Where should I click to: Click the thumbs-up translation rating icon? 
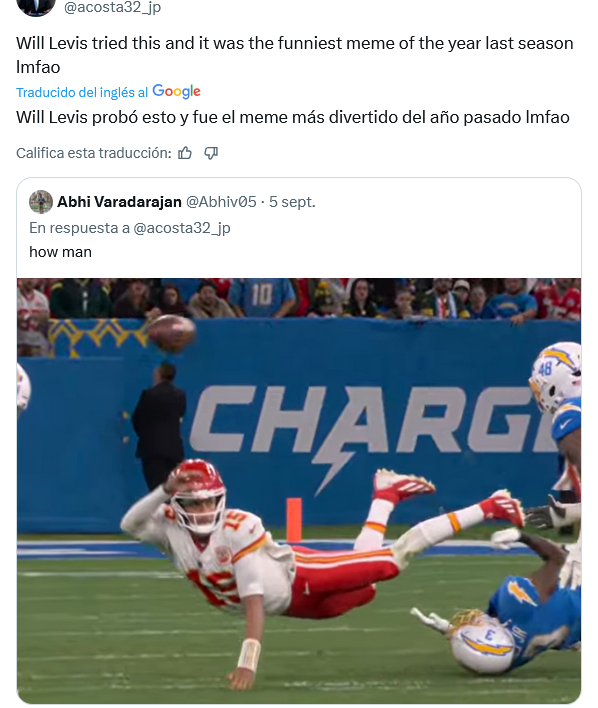(185, 154)
